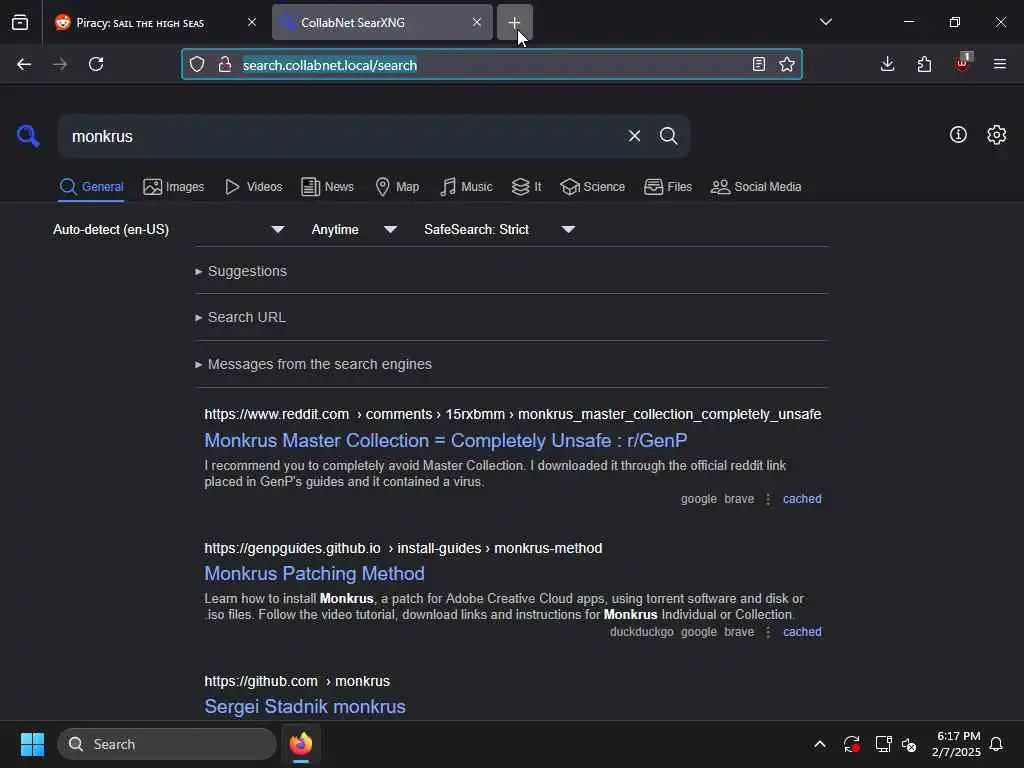1024x768 pixels.
Task: View site connection lock information
Action: (x=225, y=64)
